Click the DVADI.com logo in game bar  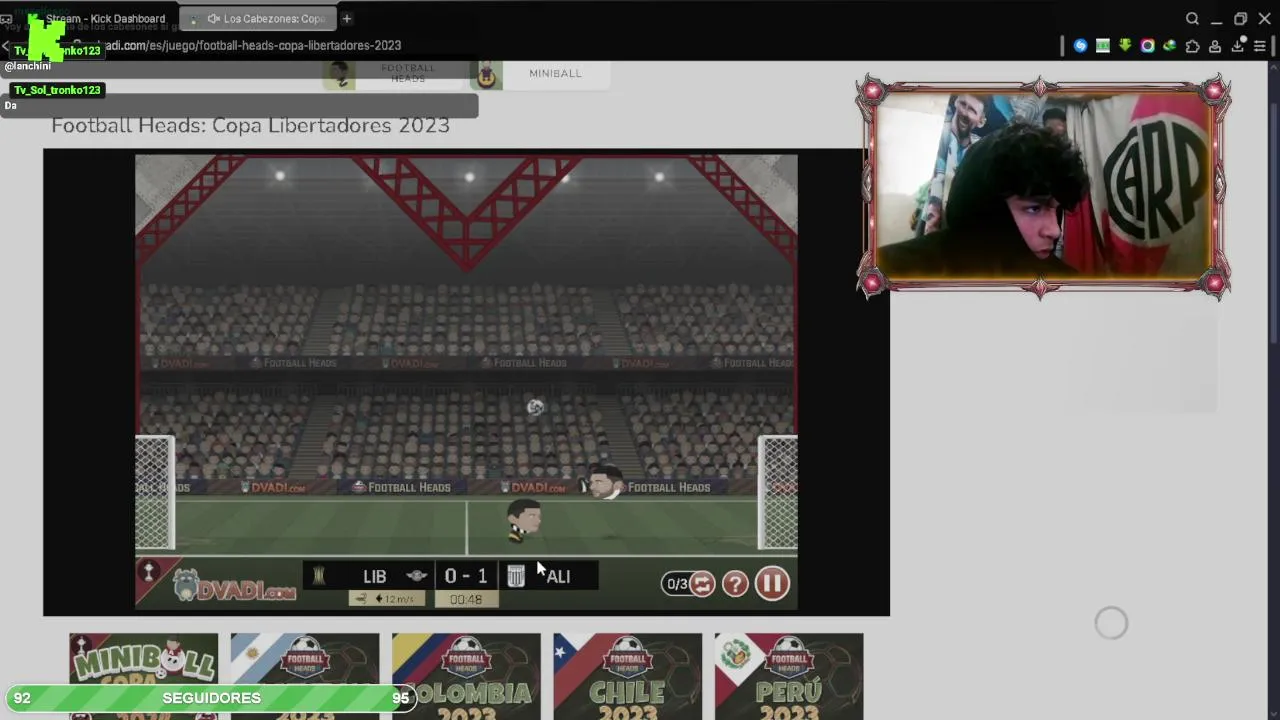(234, 584)
